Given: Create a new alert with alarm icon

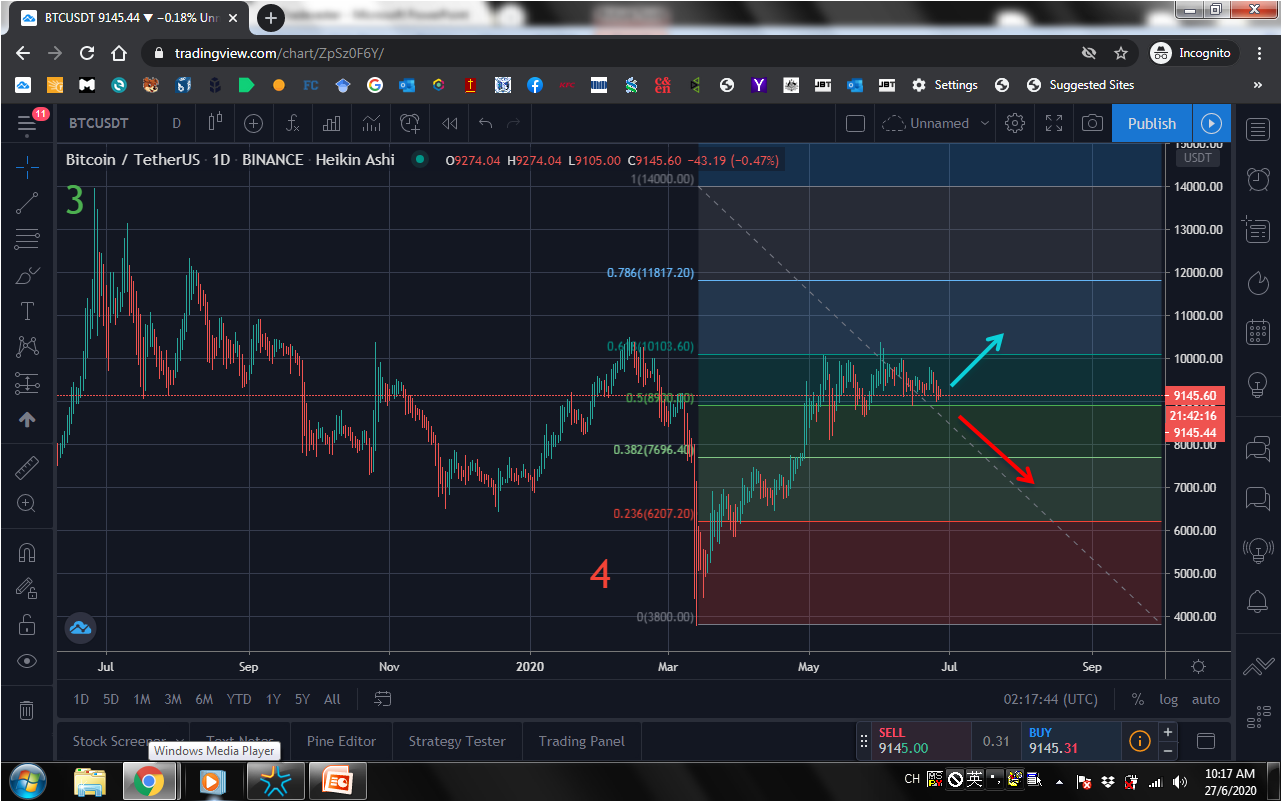Looking at the screenshot, I should 410,123.
